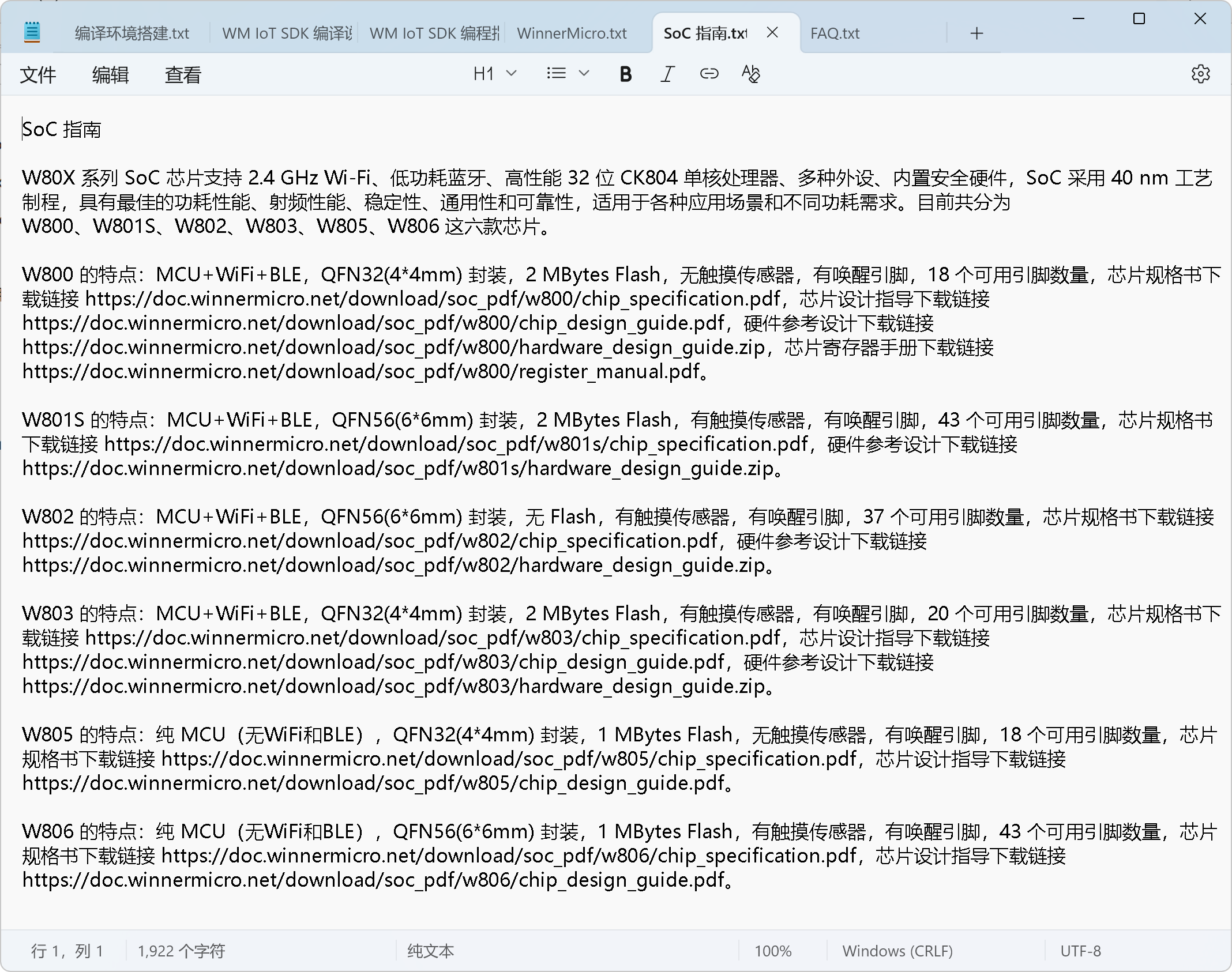The width and height of the screenshot is (1232, 972).
Task: Switch to WinnerMicro.txt tab
Action: point(572,33)
